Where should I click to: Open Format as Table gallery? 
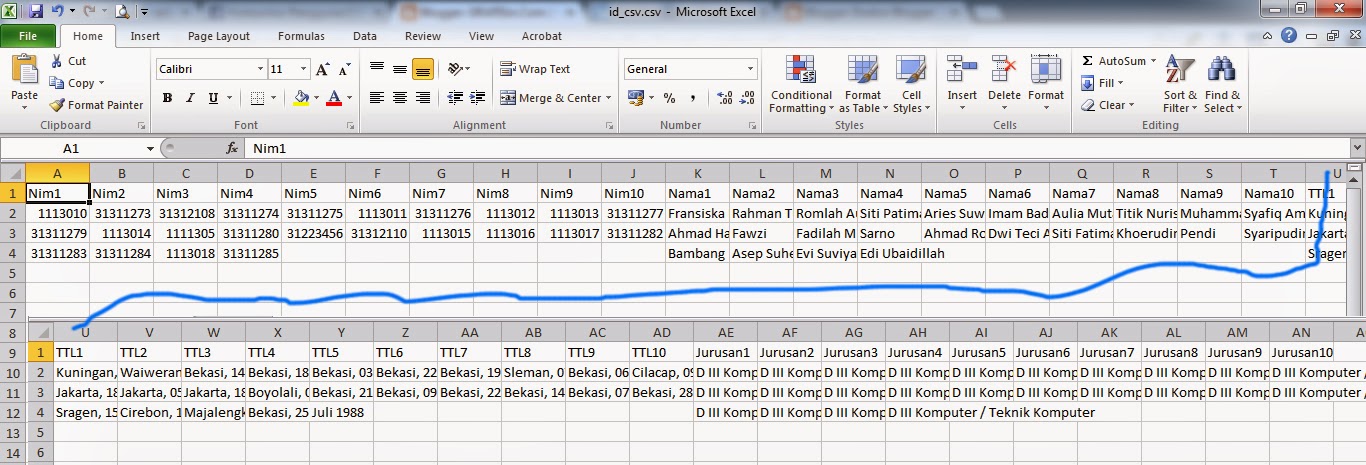click(x=863, y=85)
